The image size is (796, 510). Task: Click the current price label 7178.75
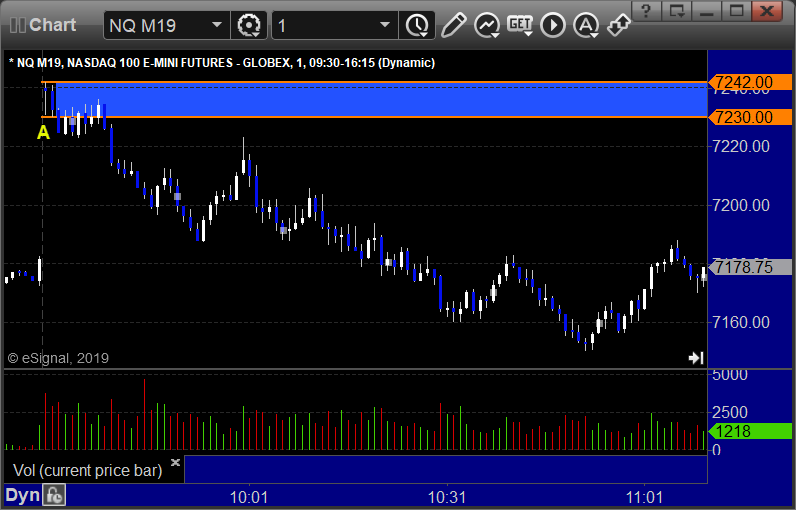point(750,267)
